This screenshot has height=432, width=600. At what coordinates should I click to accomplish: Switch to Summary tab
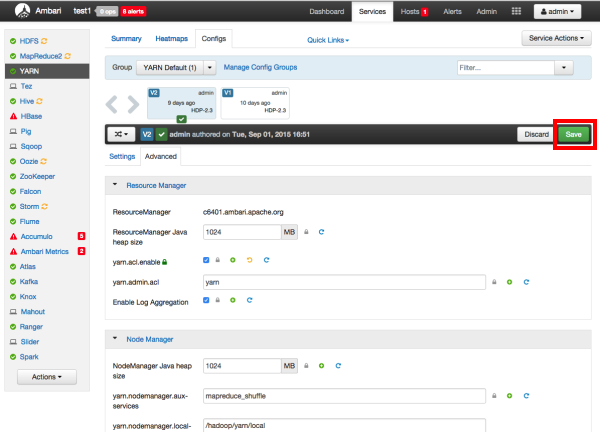pos(126,39)
